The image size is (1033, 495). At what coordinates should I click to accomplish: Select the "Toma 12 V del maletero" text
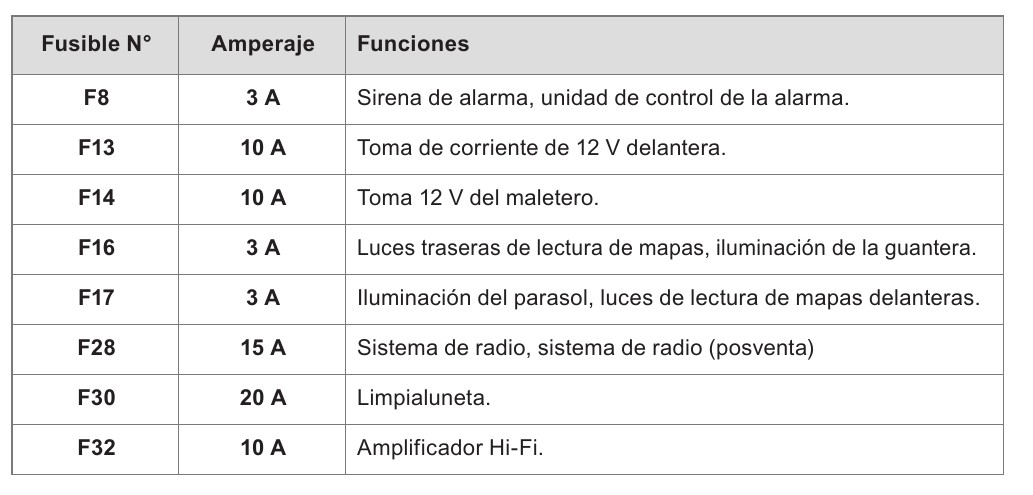click(x=477, y=198)
